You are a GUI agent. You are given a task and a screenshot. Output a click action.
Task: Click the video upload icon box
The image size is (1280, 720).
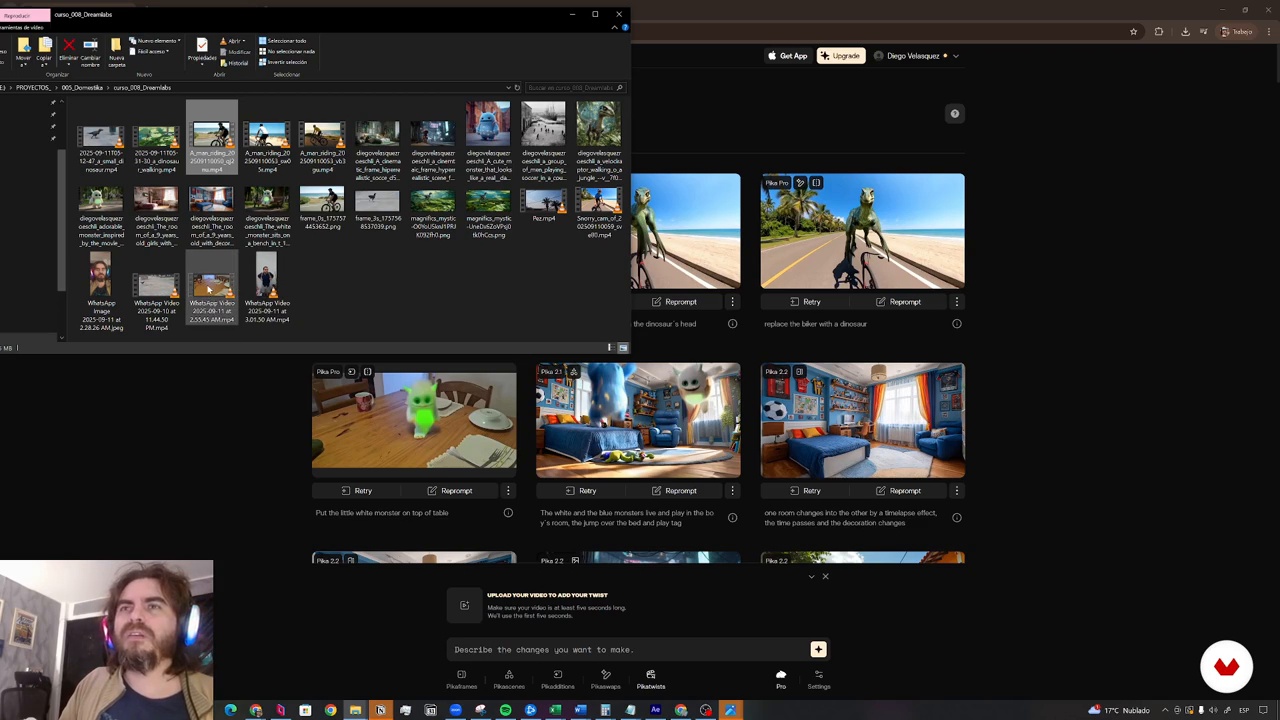pyautogui.click(x=464, y=605)
